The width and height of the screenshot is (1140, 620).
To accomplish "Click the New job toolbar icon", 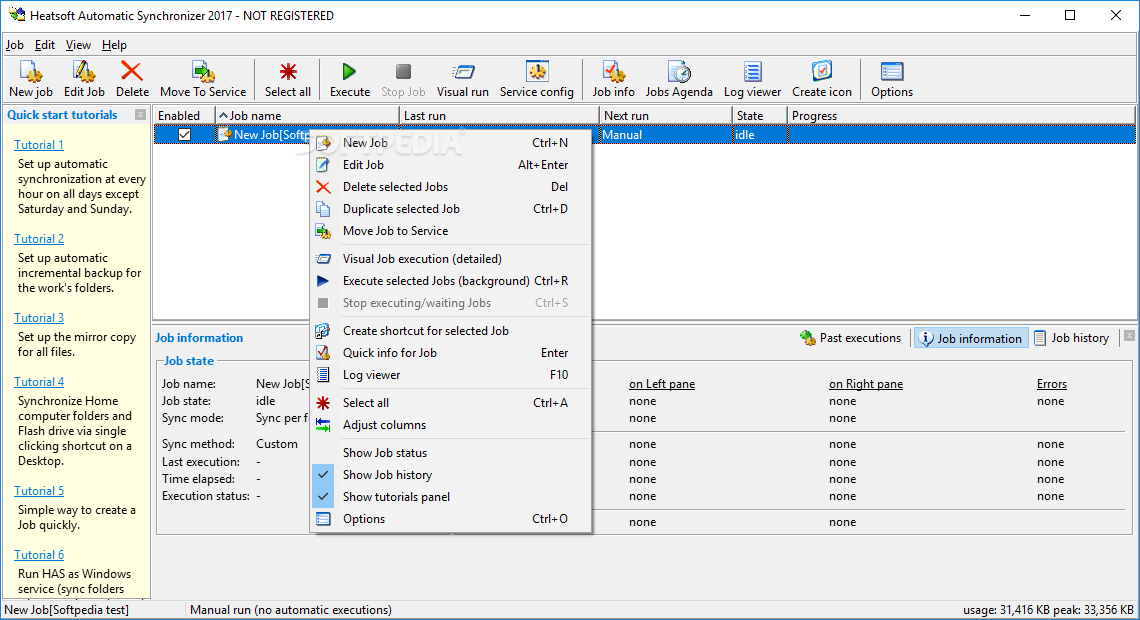I will [x=31, y=79].
